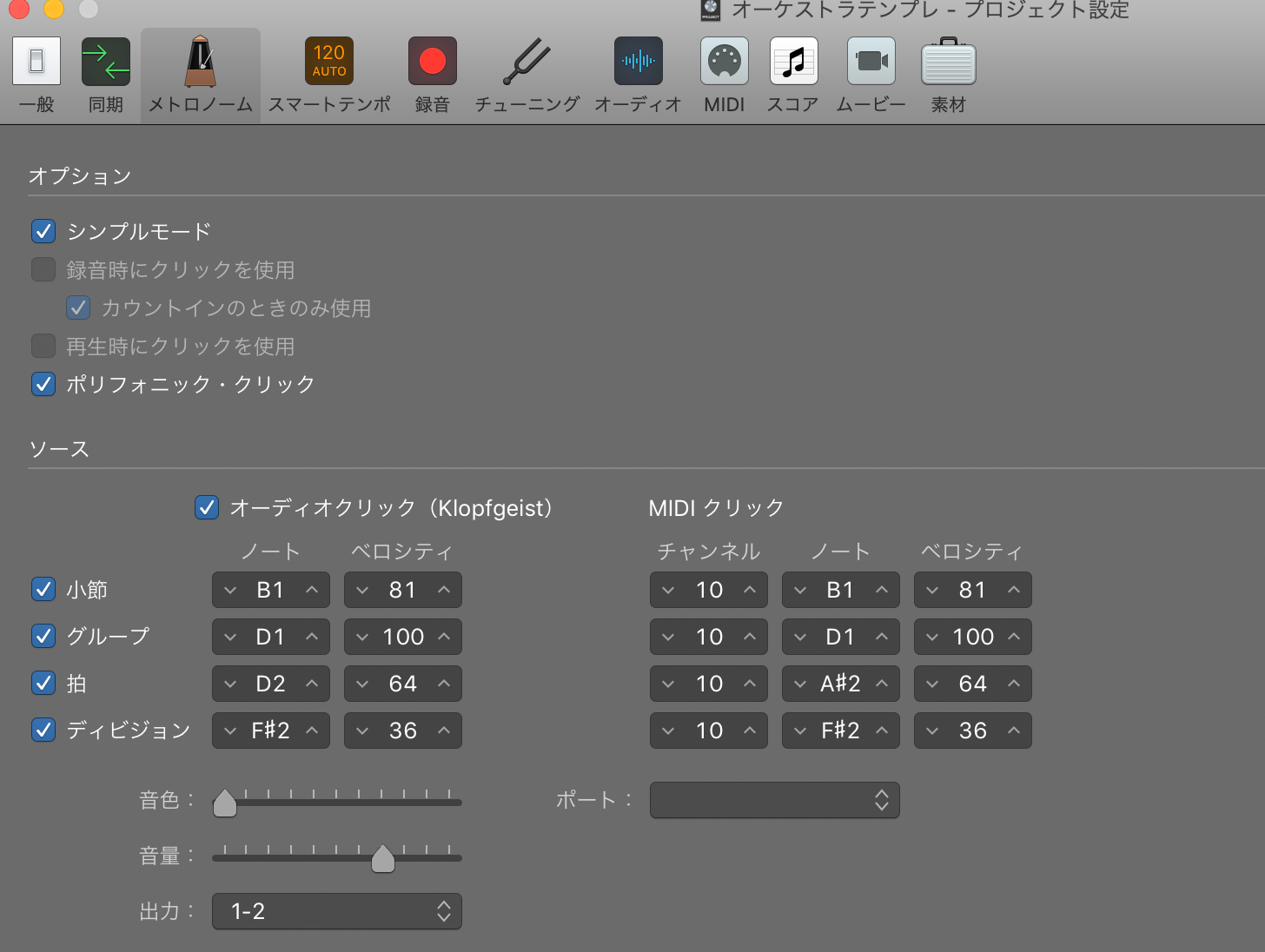Screen dimensions: 1265x952
Task: Open the スマートテンポ 120 AUTO icon
Action: coord(329,61)
